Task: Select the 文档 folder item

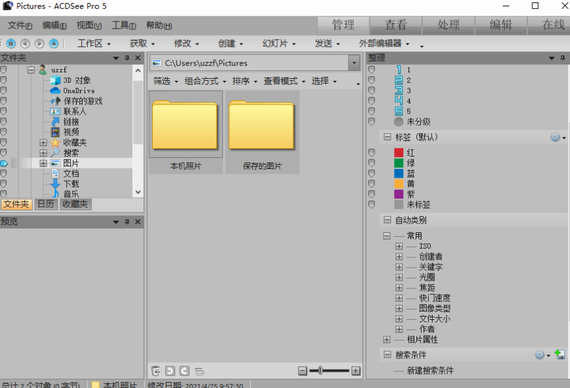Action: tap(71, 173)
